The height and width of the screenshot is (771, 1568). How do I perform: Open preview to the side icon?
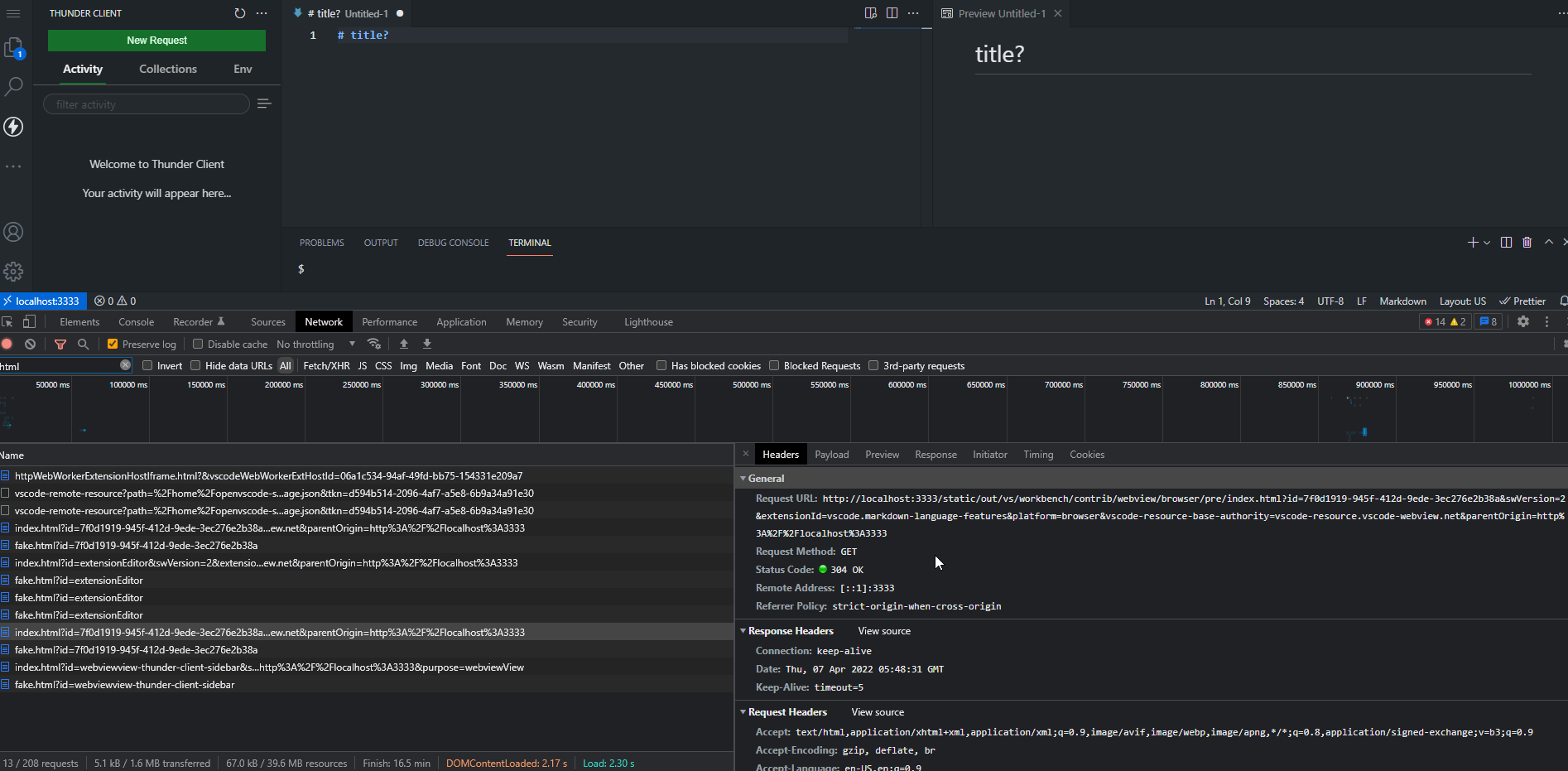click(871, 13)
